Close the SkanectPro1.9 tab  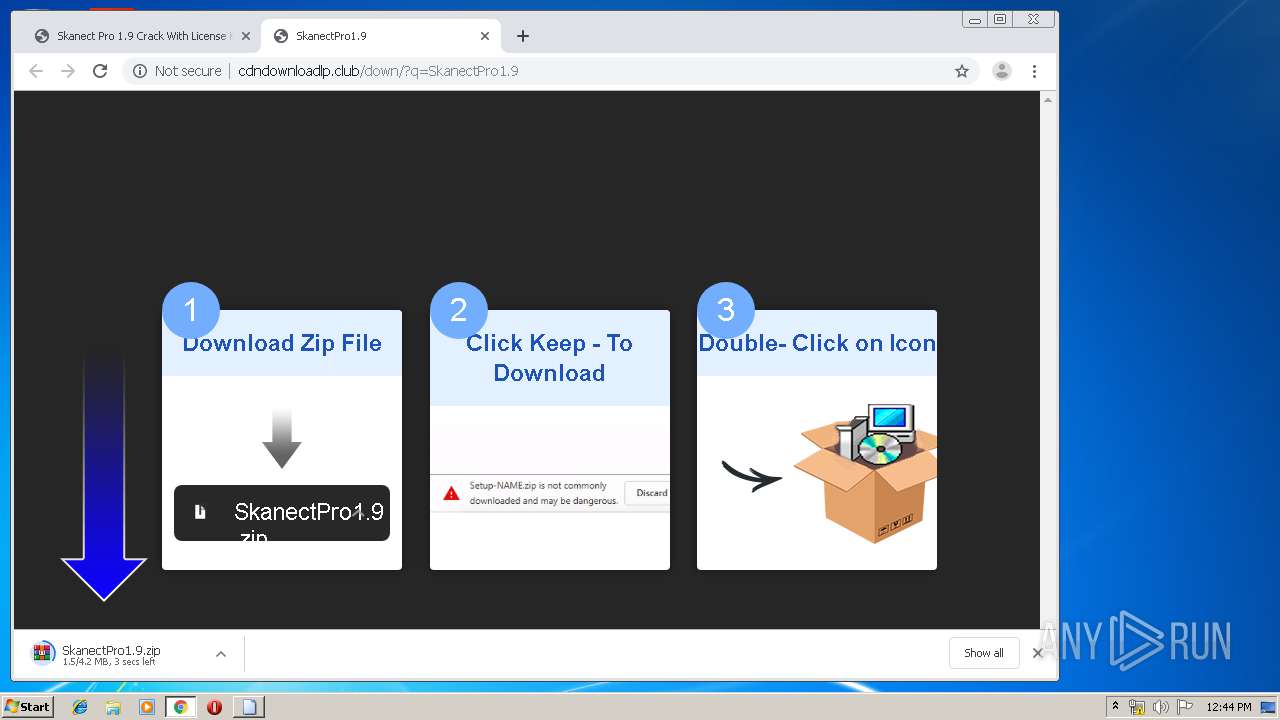click(485, 36)
